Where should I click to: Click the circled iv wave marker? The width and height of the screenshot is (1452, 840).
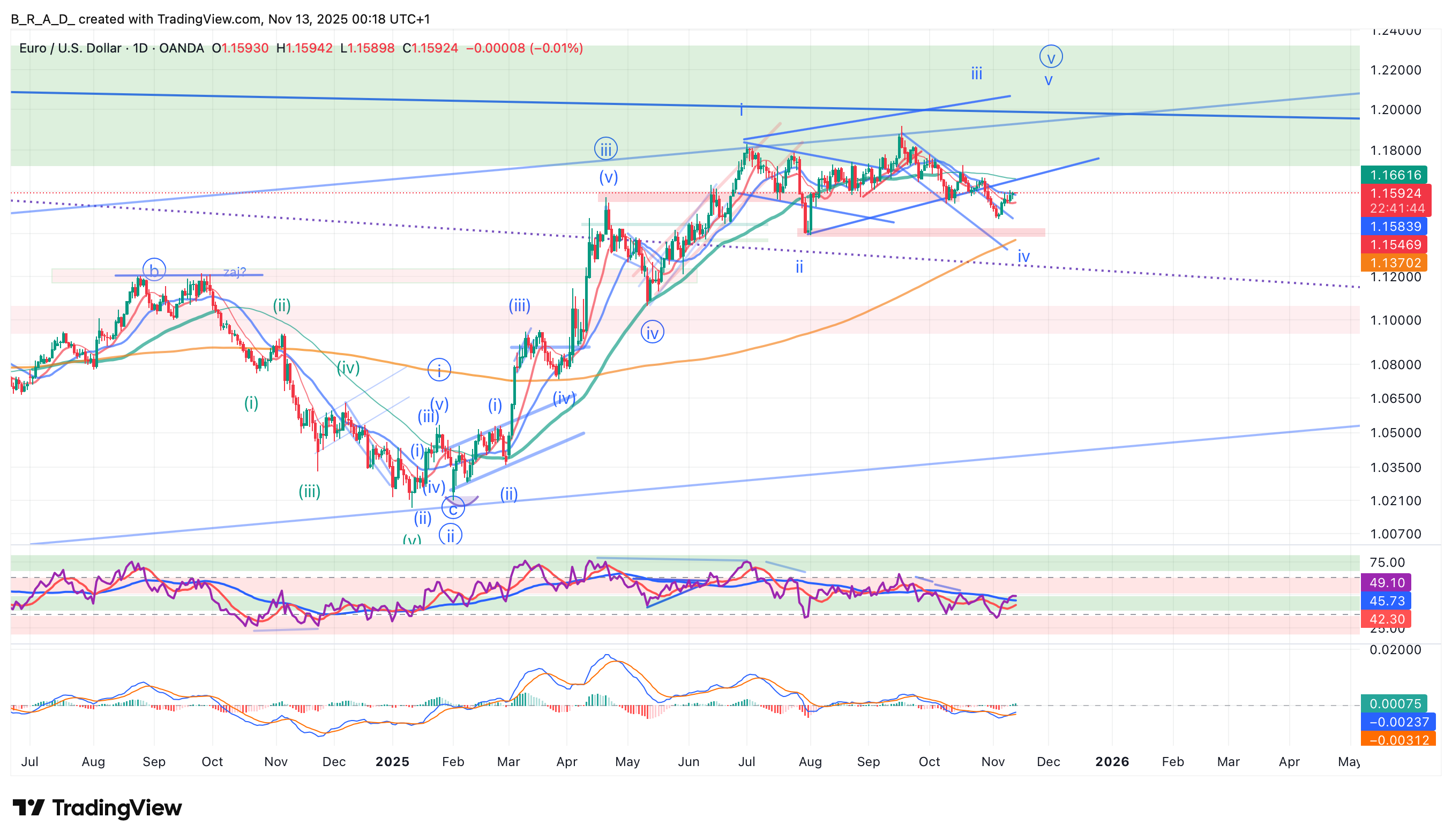click(x=652, y=333)
